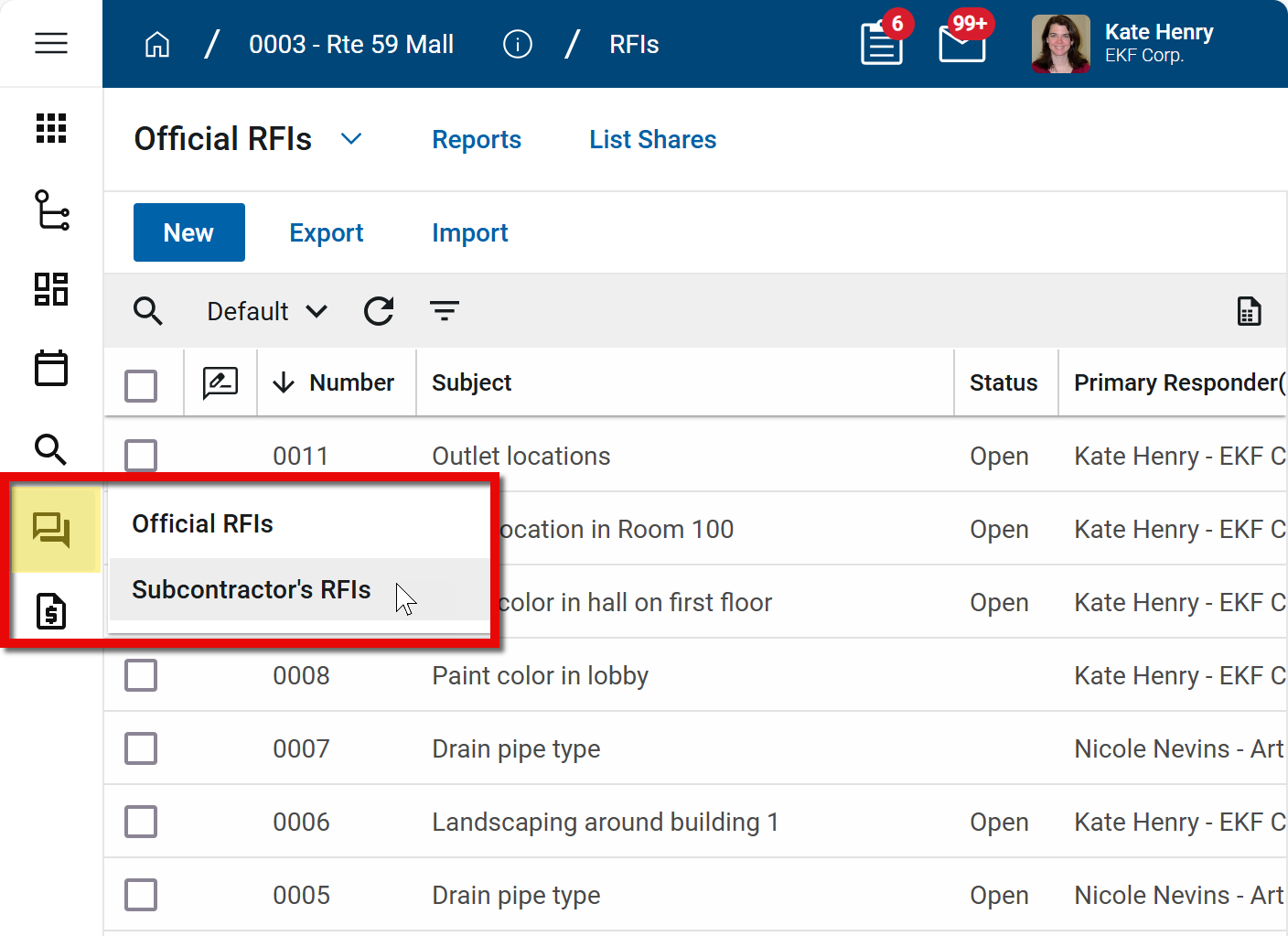
Task: Select the checkbox for RFI 0006
Action: pyautogui.click(x=141, y=822)
